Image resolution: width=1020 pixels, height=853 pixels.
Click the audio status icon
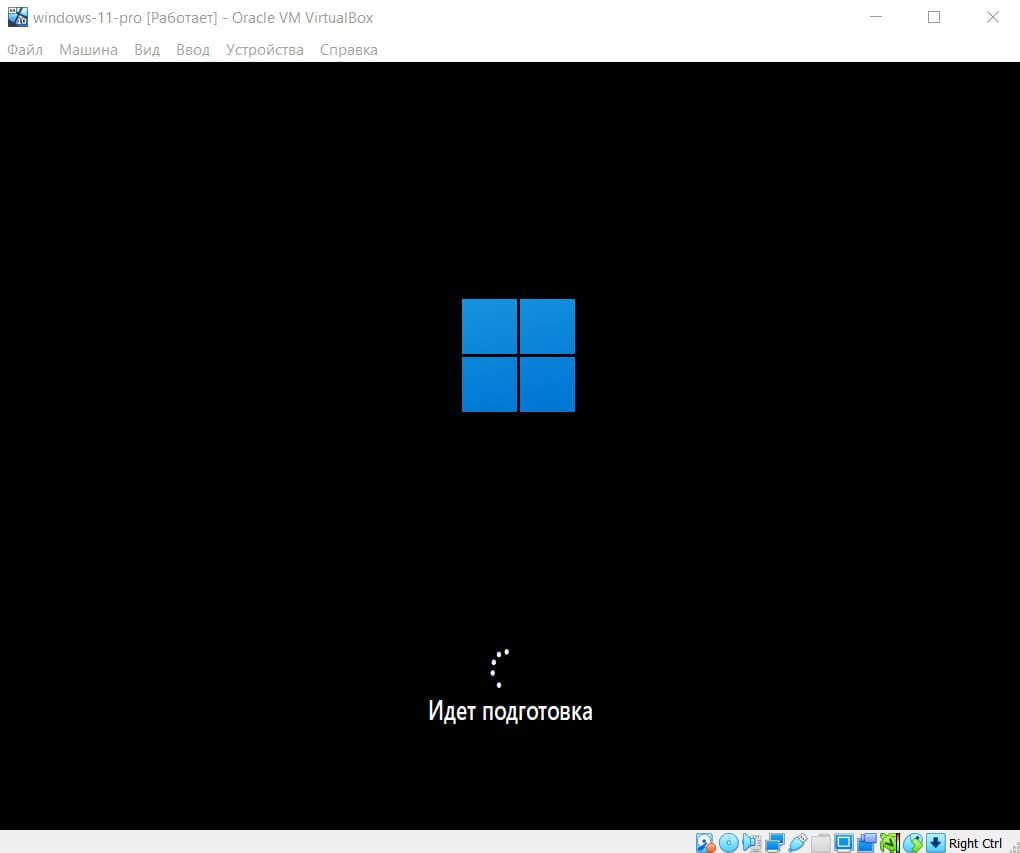752,843
